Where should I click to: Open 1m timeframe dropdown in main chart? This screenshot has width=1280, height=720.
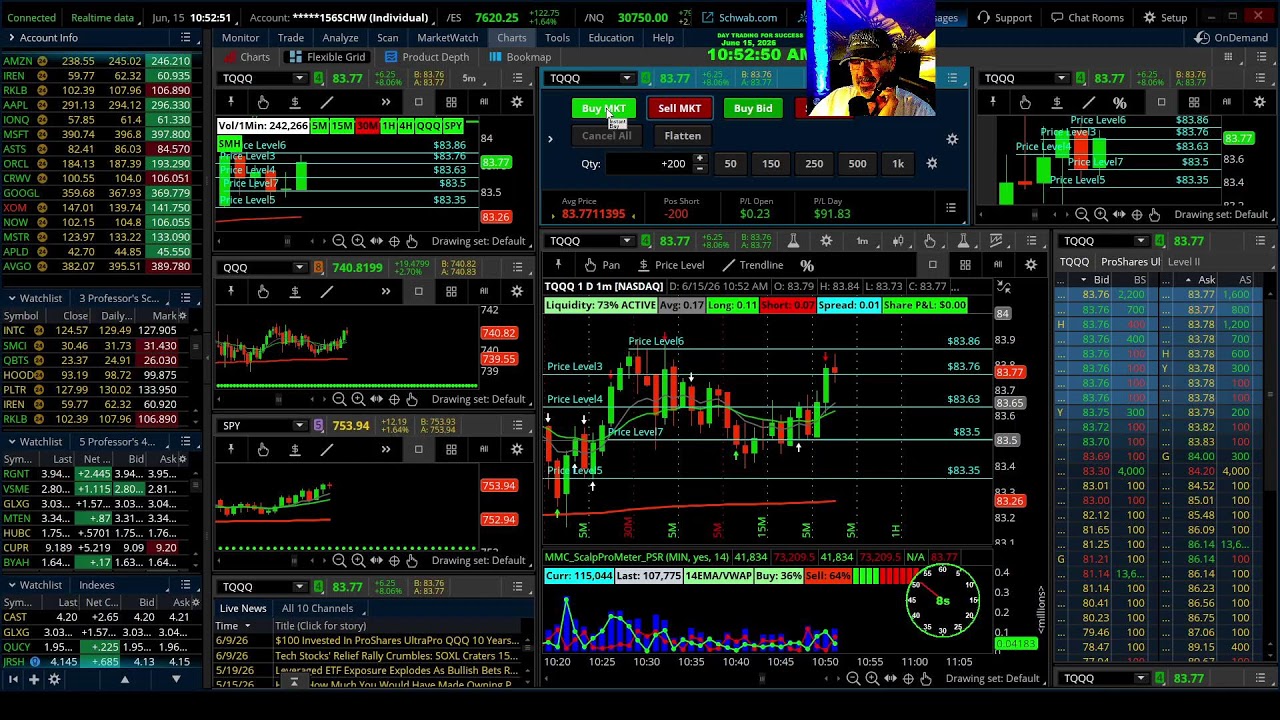tap(862, 241)
